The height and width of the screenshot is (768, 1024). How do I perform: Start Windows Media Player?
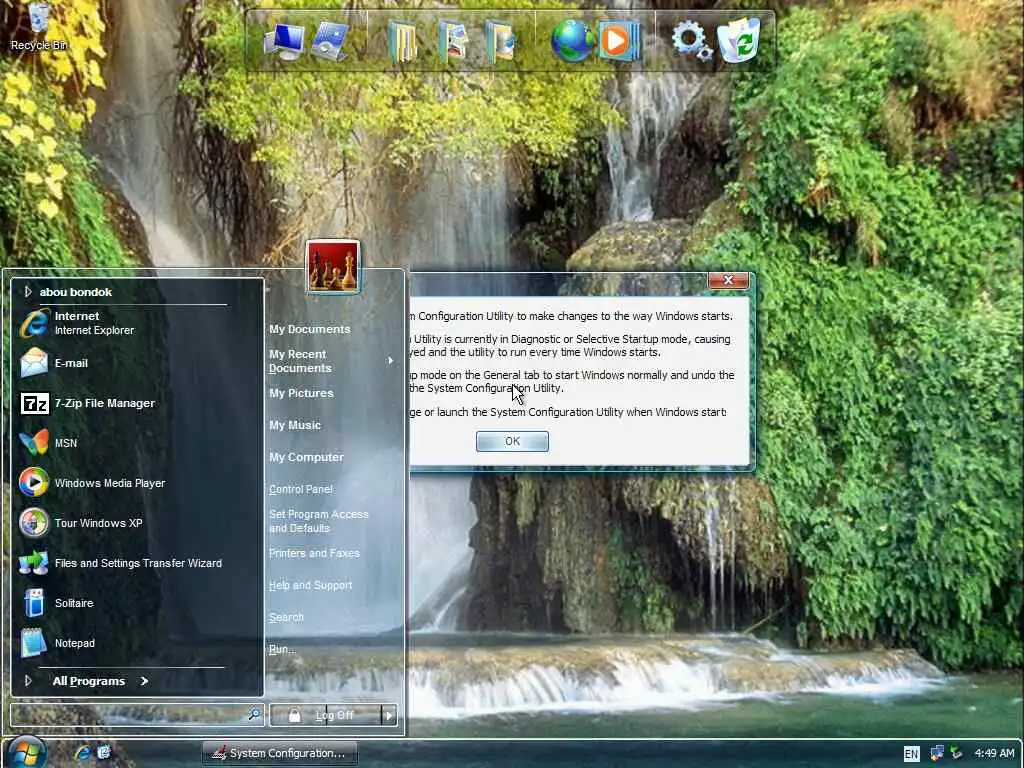click(x=92, y=483)
